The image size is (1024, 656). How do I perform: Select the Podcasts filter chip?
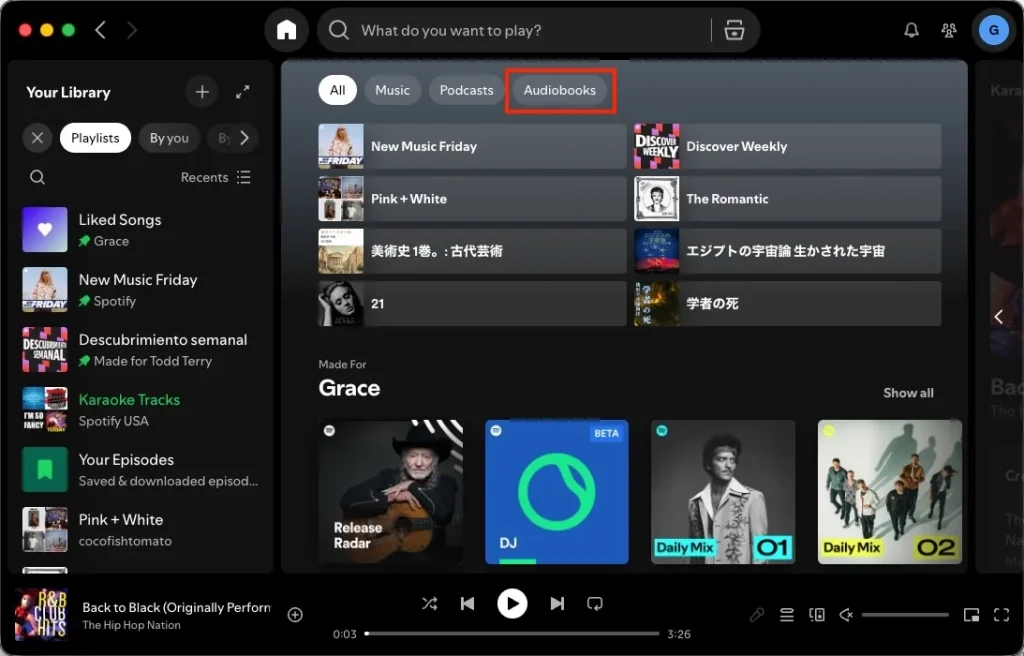pyautogui.click(x=466, y=90)
